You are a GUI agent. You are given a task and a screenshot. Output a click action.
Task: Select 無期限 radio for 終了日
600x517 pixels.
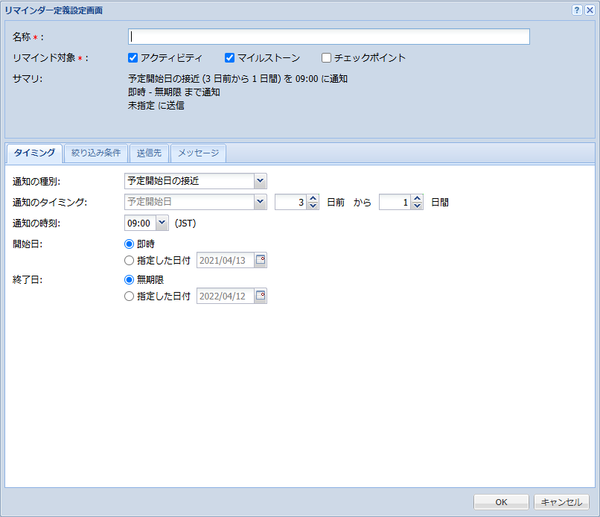129,280
